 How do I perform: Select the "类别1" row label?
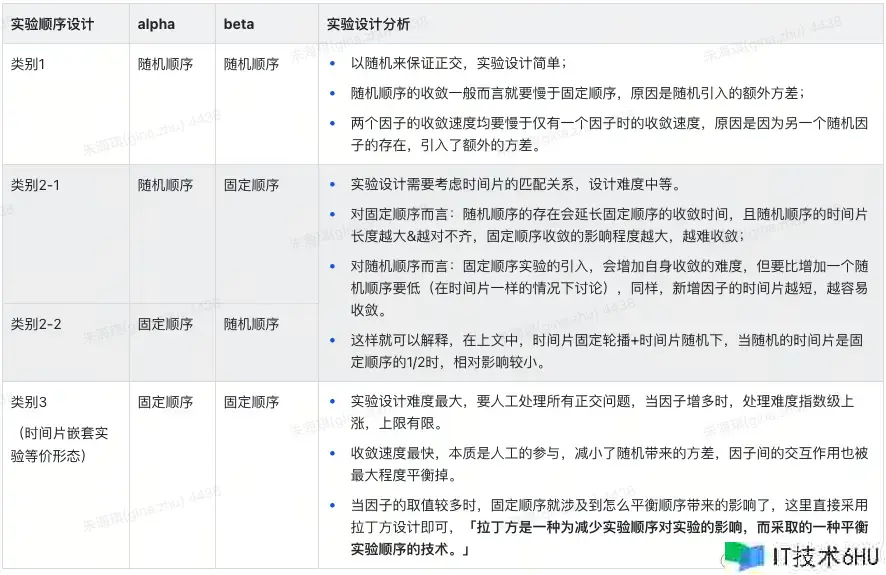pos(29,63)
